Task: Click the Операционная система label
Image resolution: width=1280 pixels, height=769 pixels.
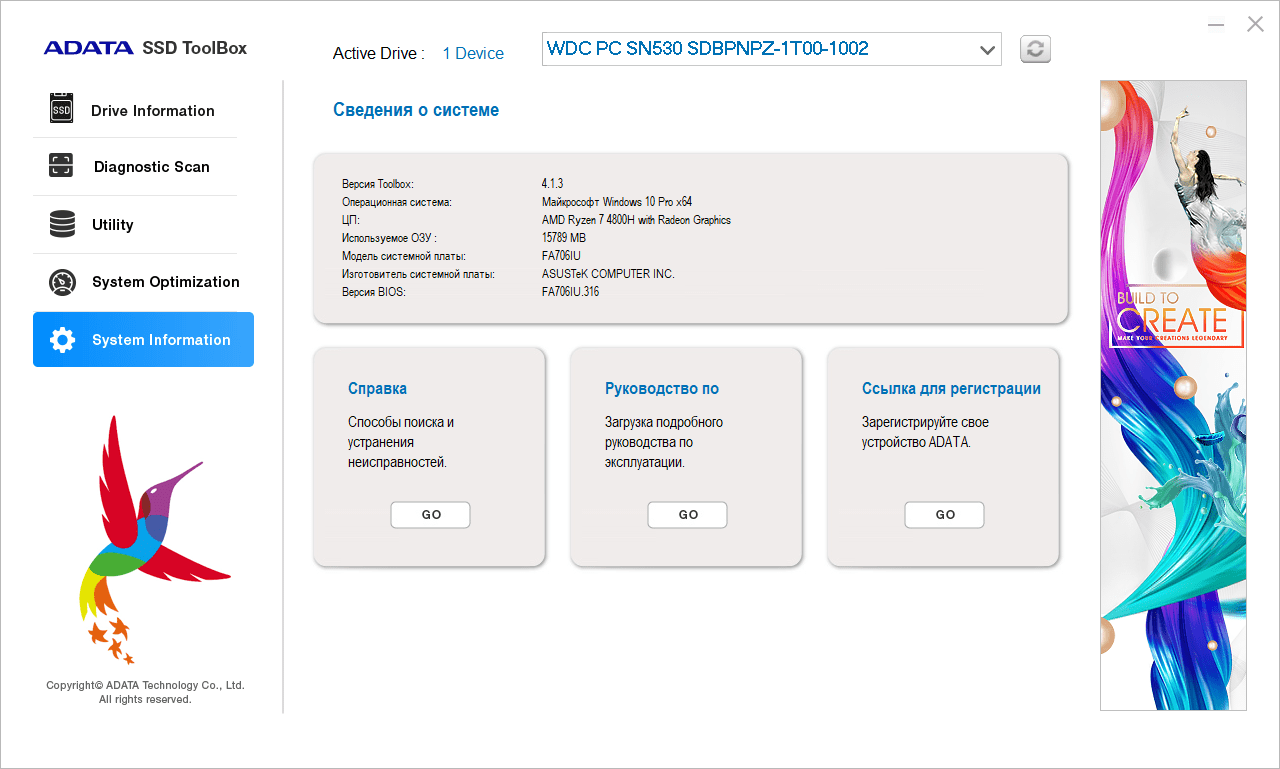Action: pos(397,202)
